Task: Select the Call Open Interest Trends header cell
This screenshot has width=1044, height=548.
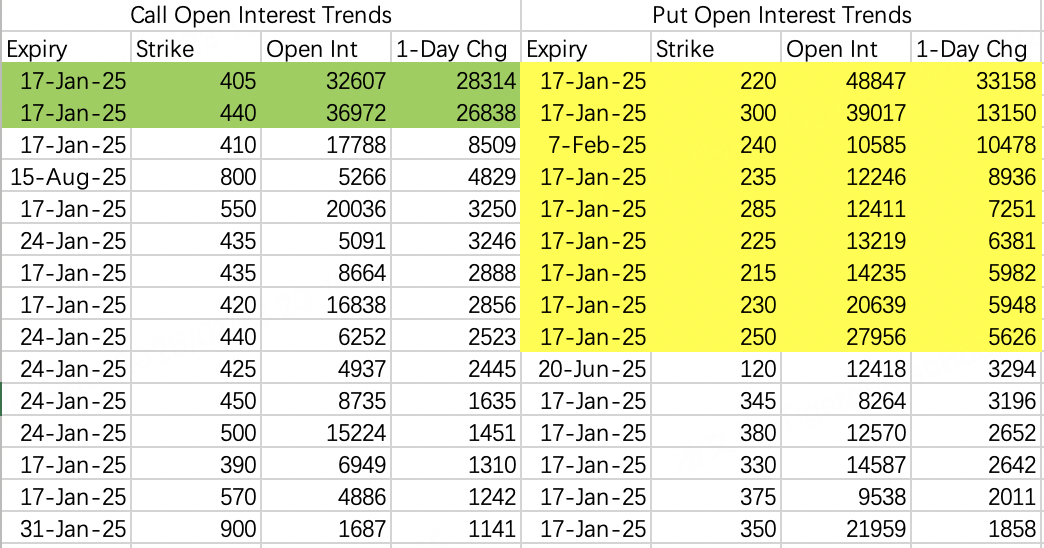Action: point(261,15)
